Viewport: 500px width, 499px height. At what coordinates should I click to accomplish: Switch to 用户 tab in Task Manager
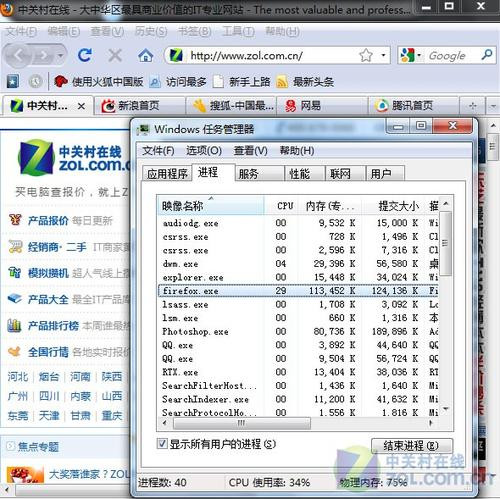pyautogui.click(x=385, y=174)
